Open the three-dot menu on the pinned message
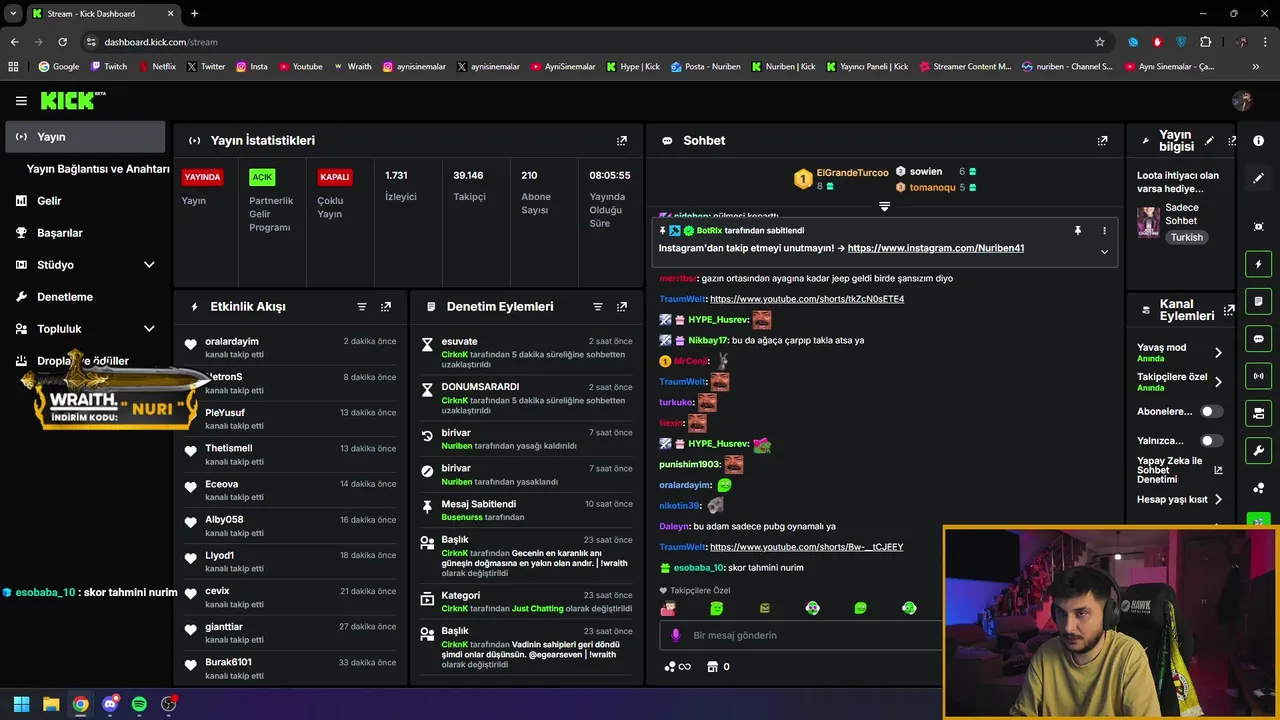Viewport: 1280px width, 720px height. click(x=1104, y=231)
